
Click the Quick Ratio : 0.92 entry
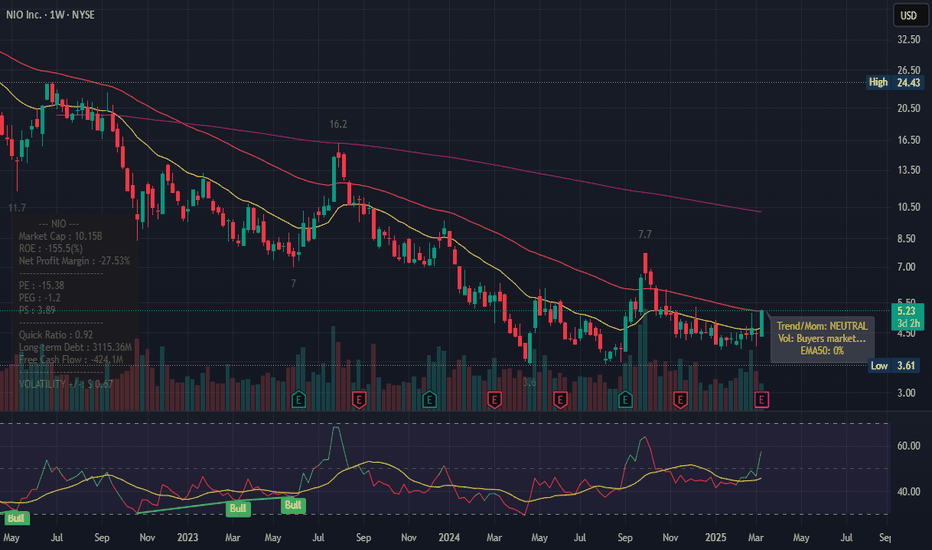(x=56, y=335)
